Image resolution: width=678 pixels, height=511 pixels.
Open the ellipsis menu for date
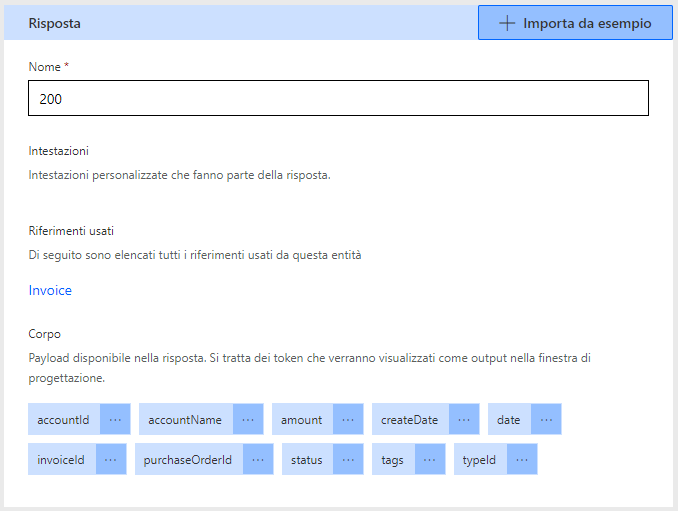[x=546, y=419]
